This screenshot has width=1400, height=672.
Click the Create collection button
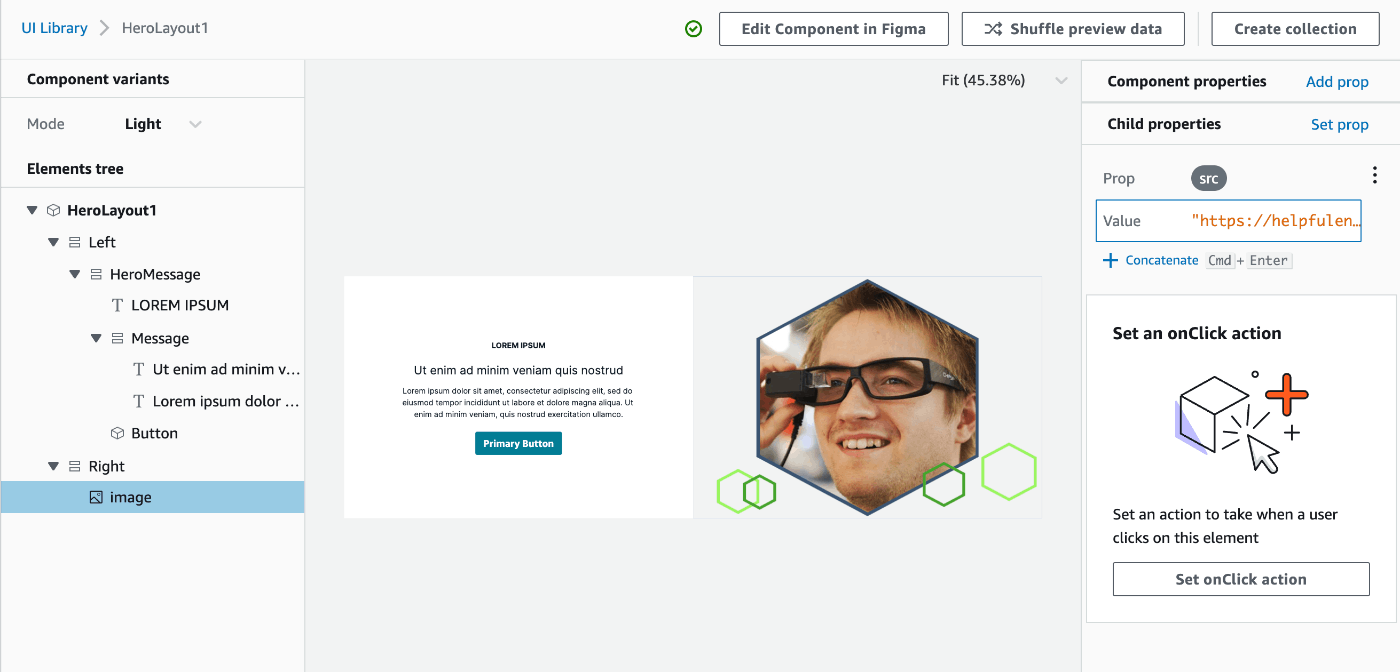pyautogui.click(x=1296, y=29)
